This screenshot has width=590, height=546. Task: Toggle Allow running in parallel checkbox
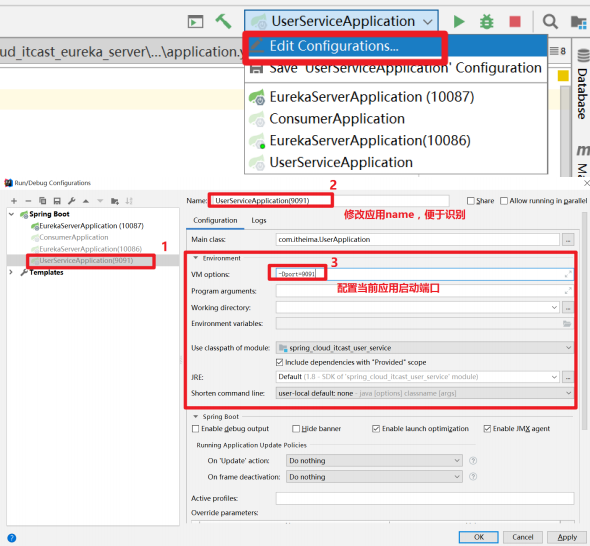coord(504,201)
